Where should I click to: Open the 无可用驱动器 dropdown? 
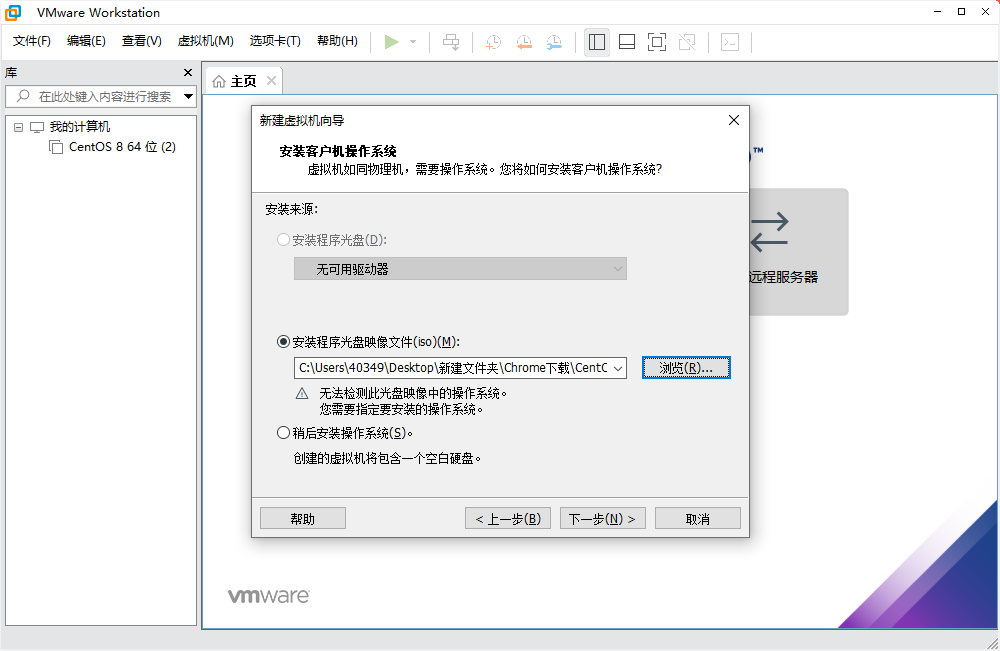tap(460, 268)
